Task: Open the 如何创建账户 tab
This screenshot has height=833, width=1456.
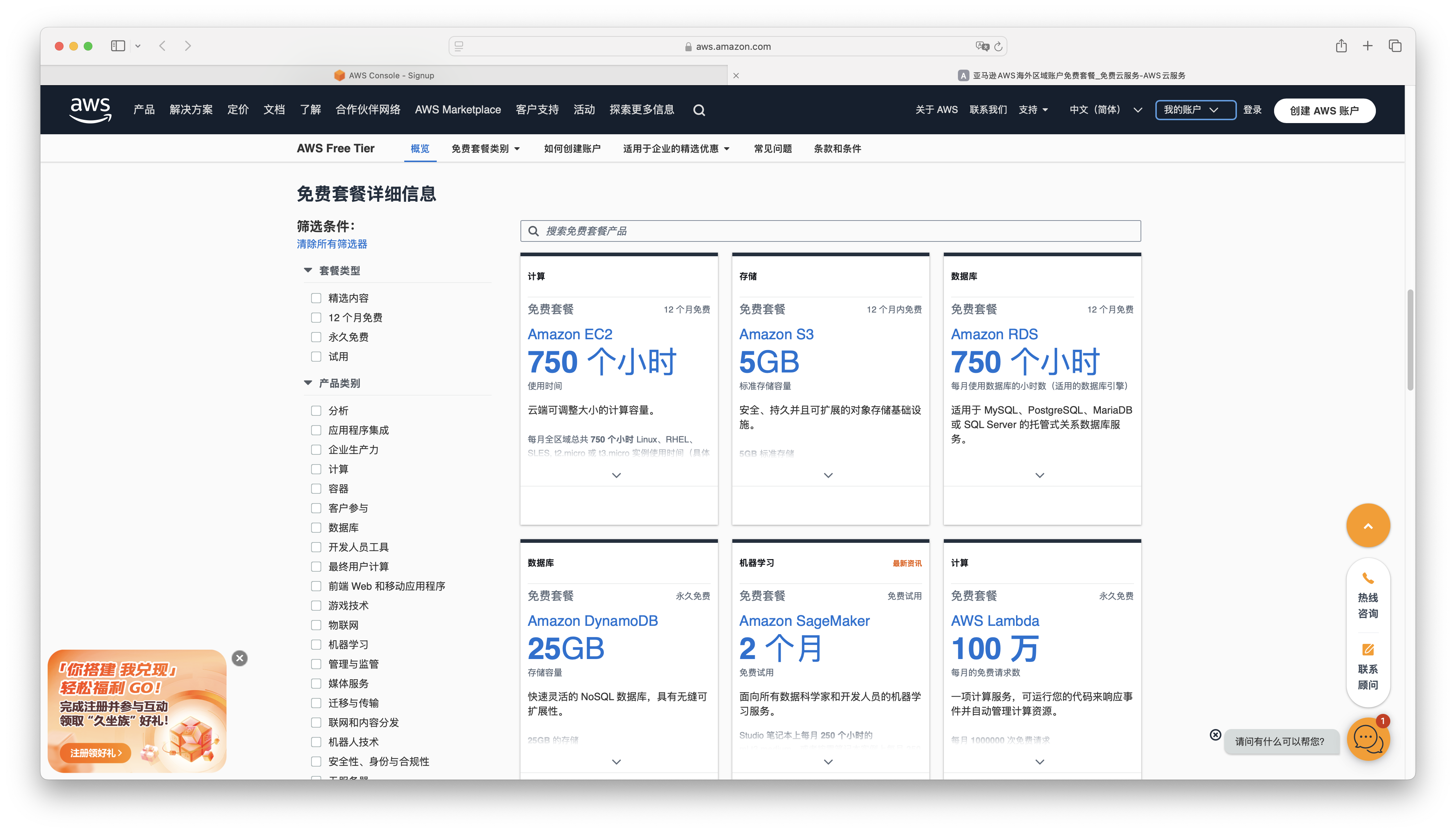Action: coord(572,149)
